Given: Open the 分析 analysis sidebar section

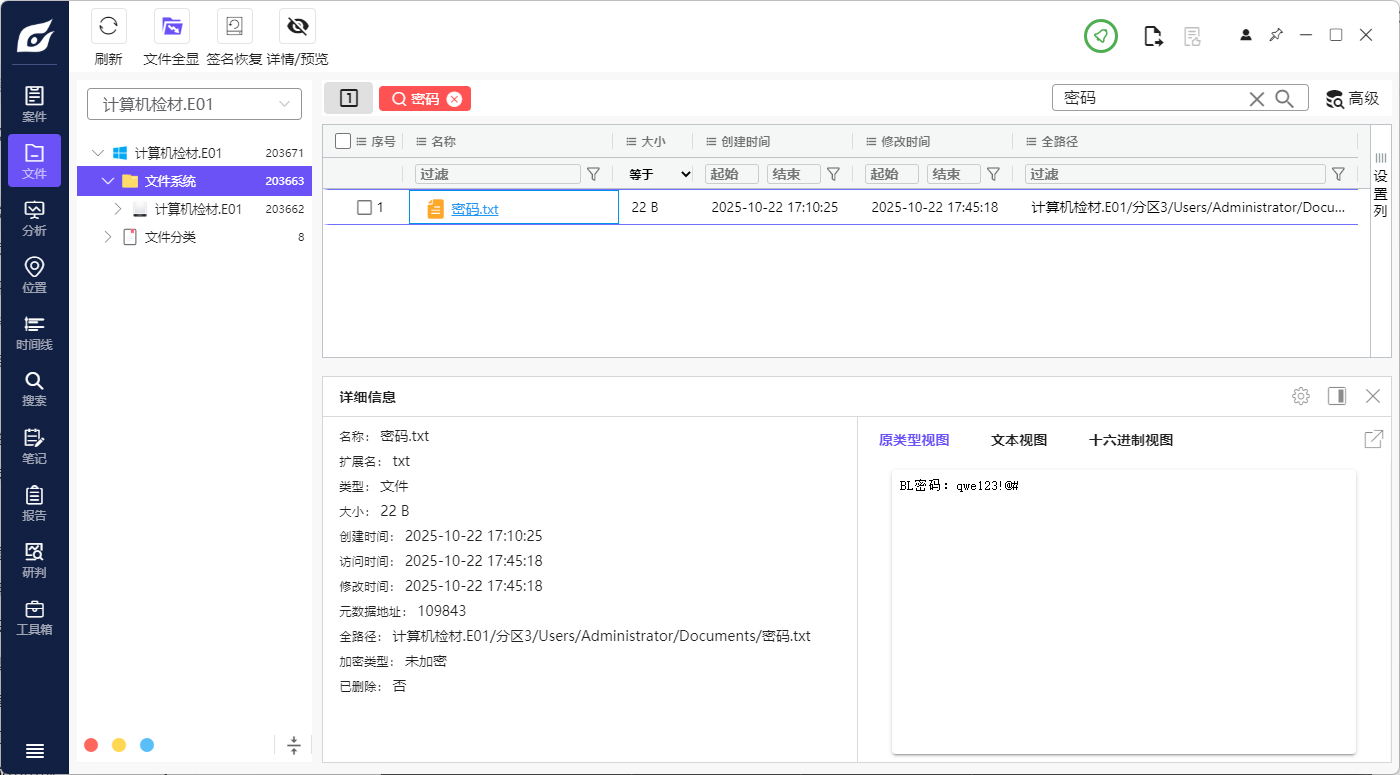Looking at the screenshot, I should pyautogui.click(x=34, y=218).
